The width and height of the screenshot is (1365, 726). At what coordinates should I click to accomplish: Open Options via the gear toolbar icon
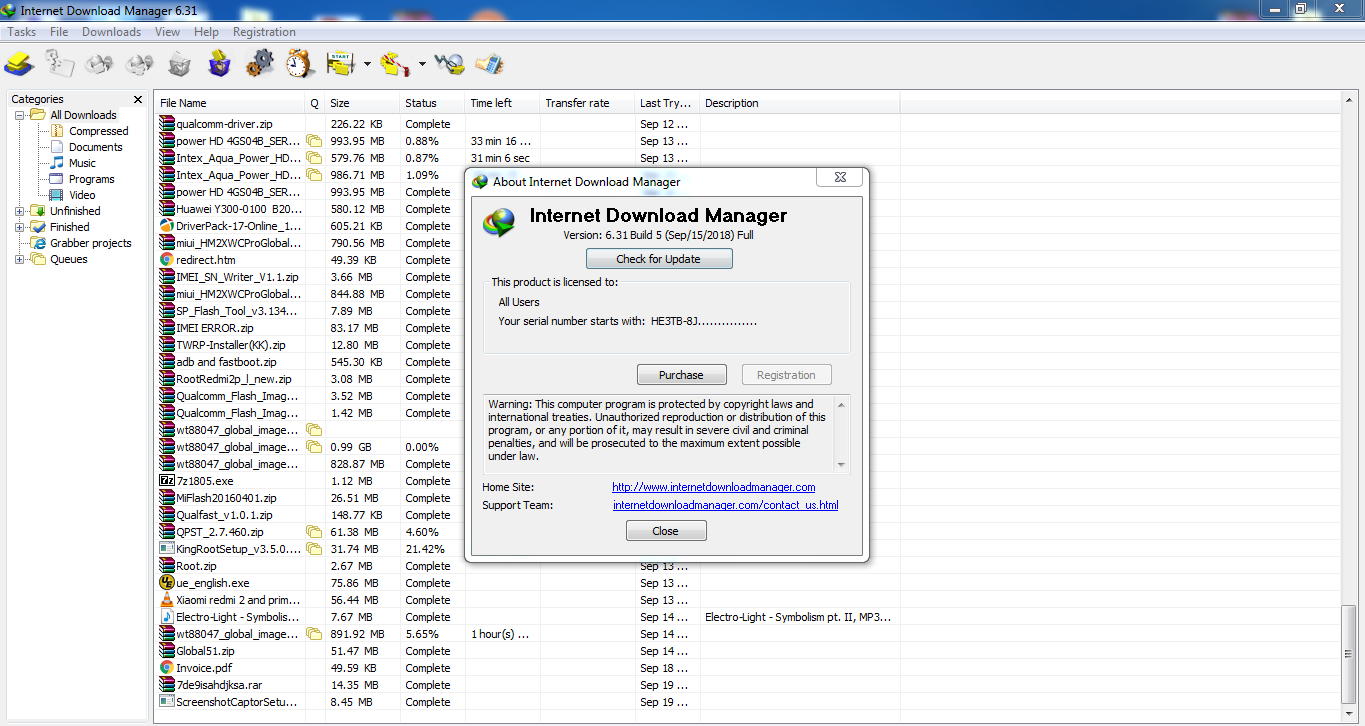(x=259, y=64)
